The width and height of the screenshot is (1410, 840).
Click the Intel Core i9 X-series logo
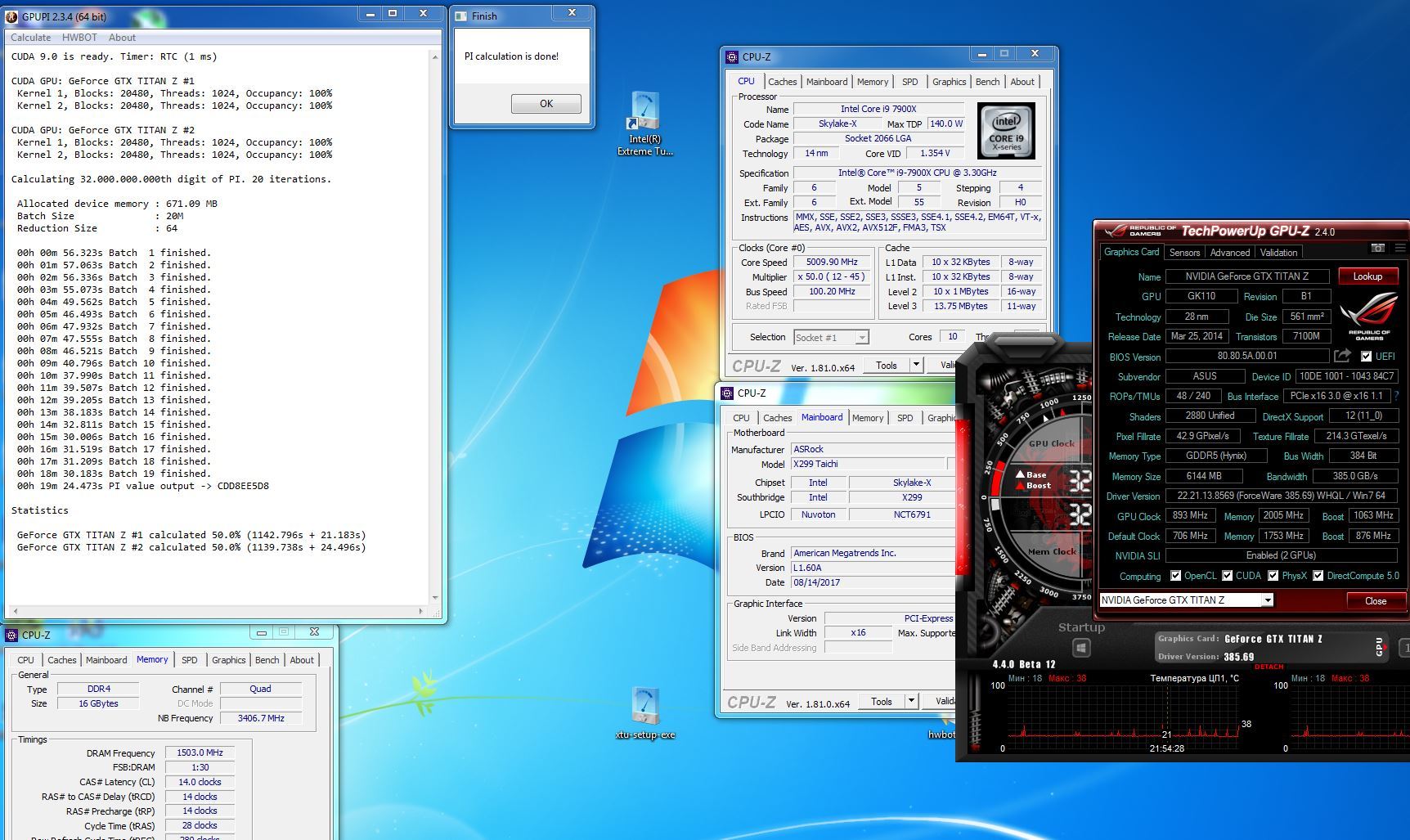pyautogui.click(x=1006, y=131)
